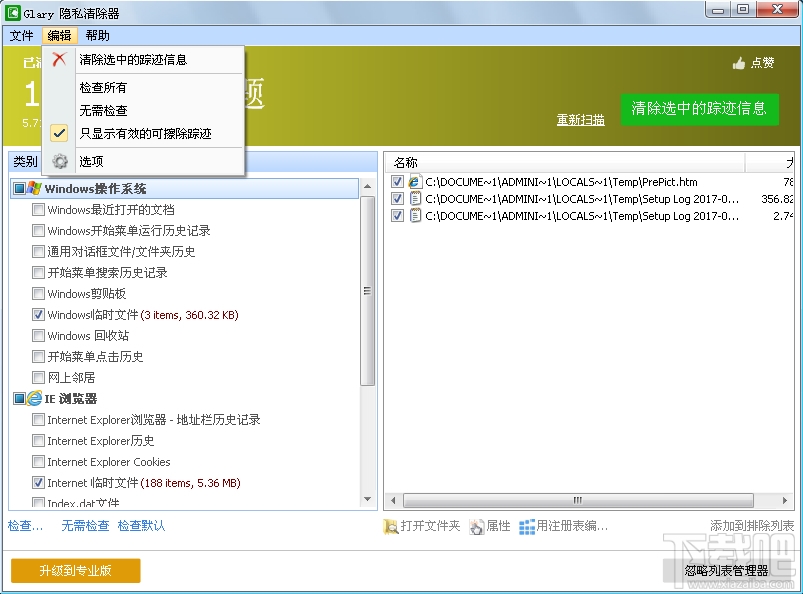The width and height of the screenshot is (803, 594).
Task: Check 网上邻居 checkbox
Action: [x=38, y=377]
